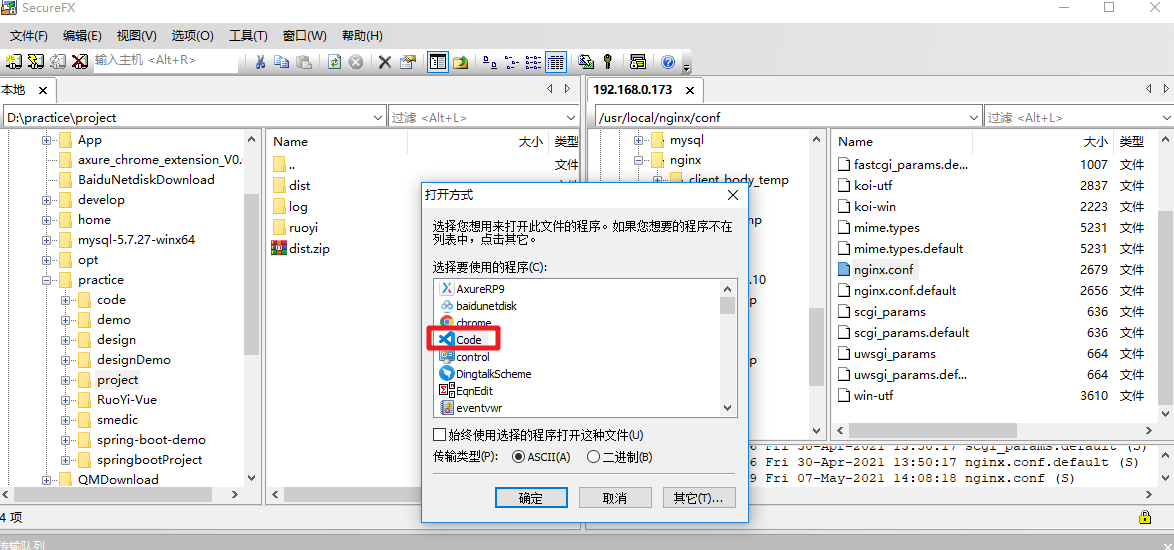Select list view mode icon
The height and width of the screenshot is (550, 1174).
click(x=533, y=62)
